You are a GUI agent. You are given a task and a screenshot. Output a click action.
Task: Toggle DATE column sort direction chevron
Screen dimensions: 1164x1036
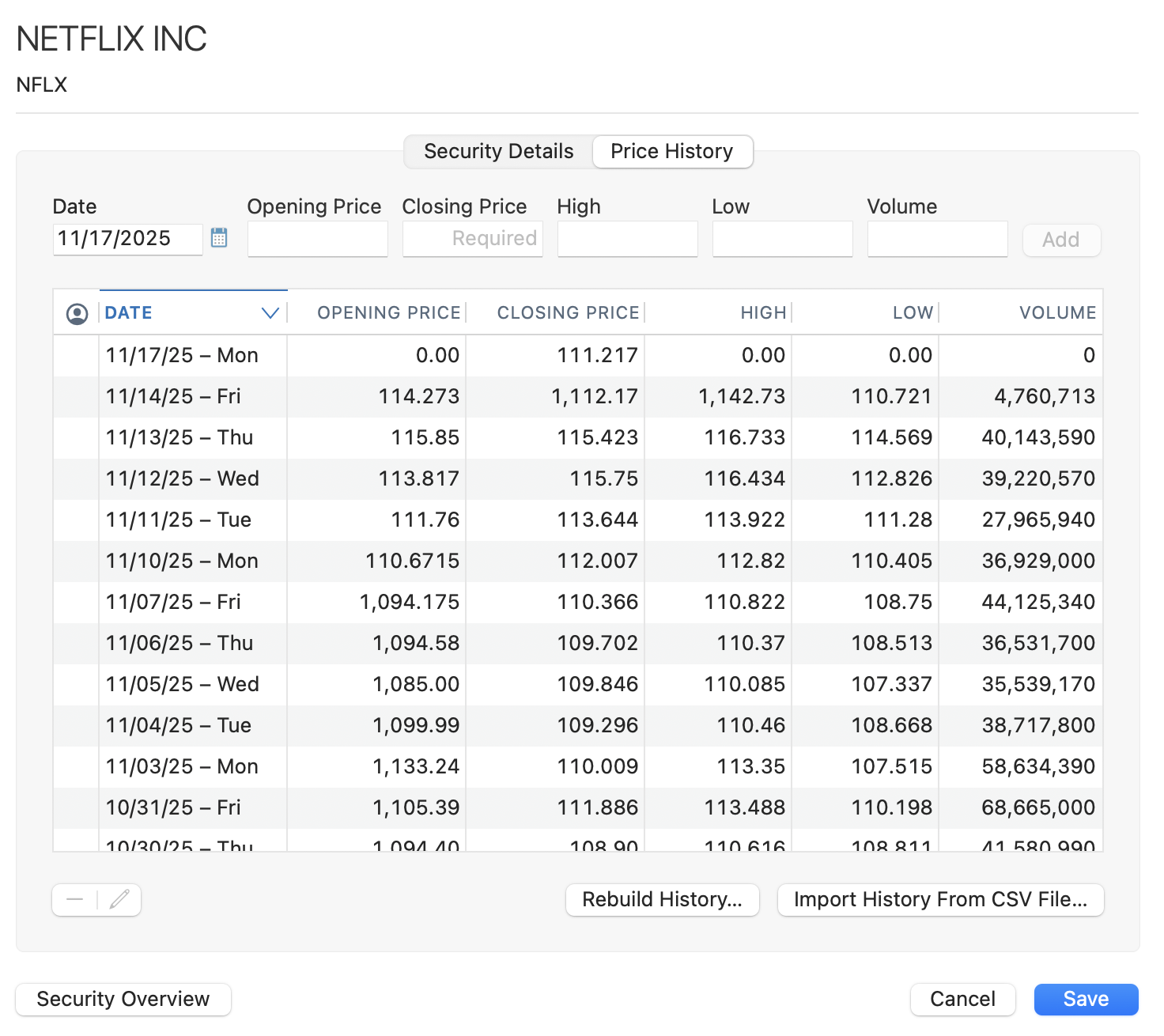tap(270, 313)
